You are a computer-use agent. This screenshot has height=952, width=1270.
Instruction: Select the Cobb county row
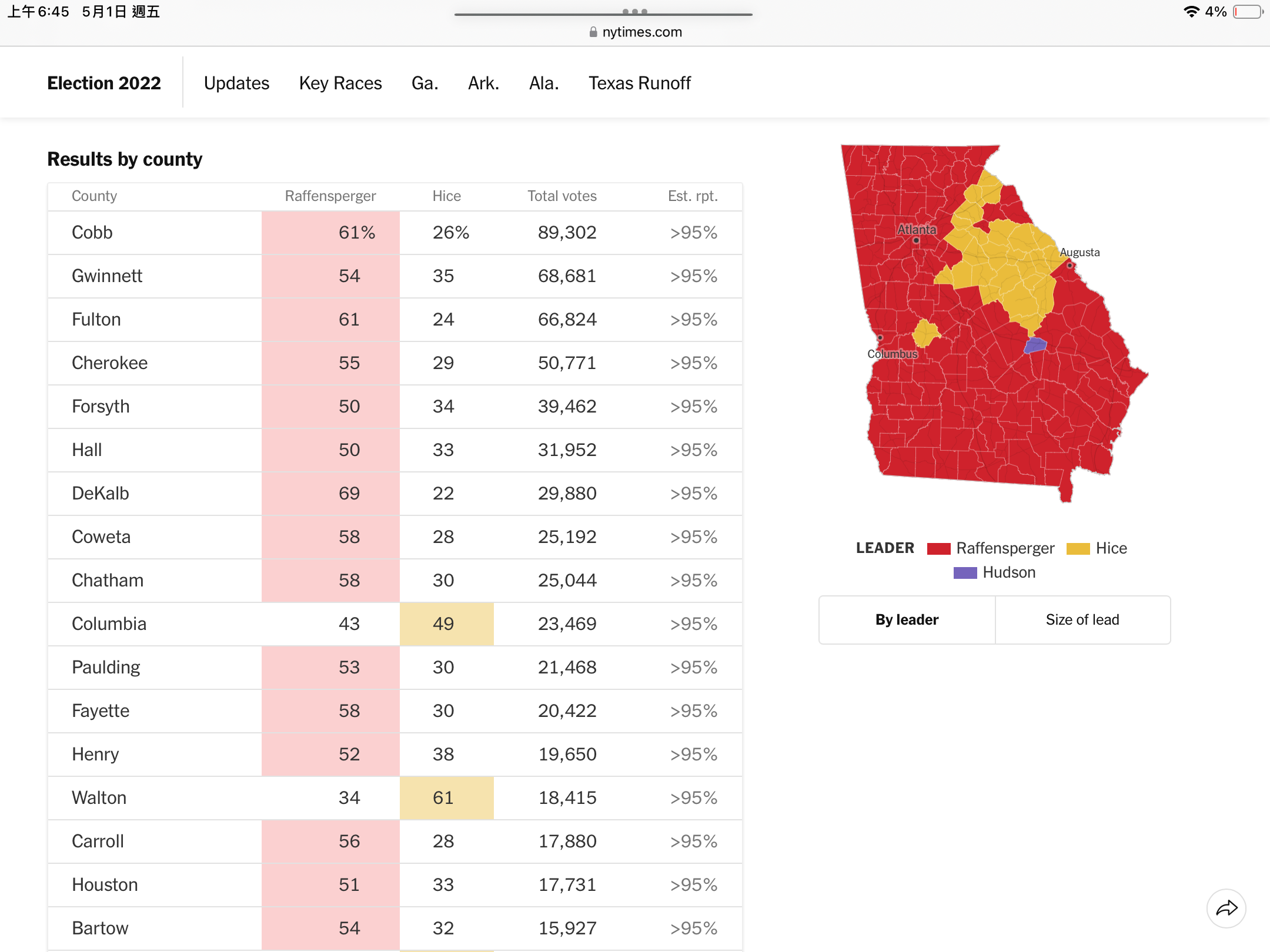[x=395, y=233]
